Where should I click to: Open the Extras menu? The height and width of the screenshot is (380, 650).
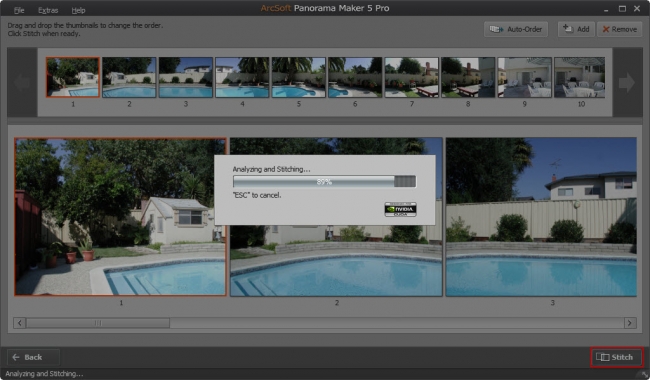(x=48, y=10)
